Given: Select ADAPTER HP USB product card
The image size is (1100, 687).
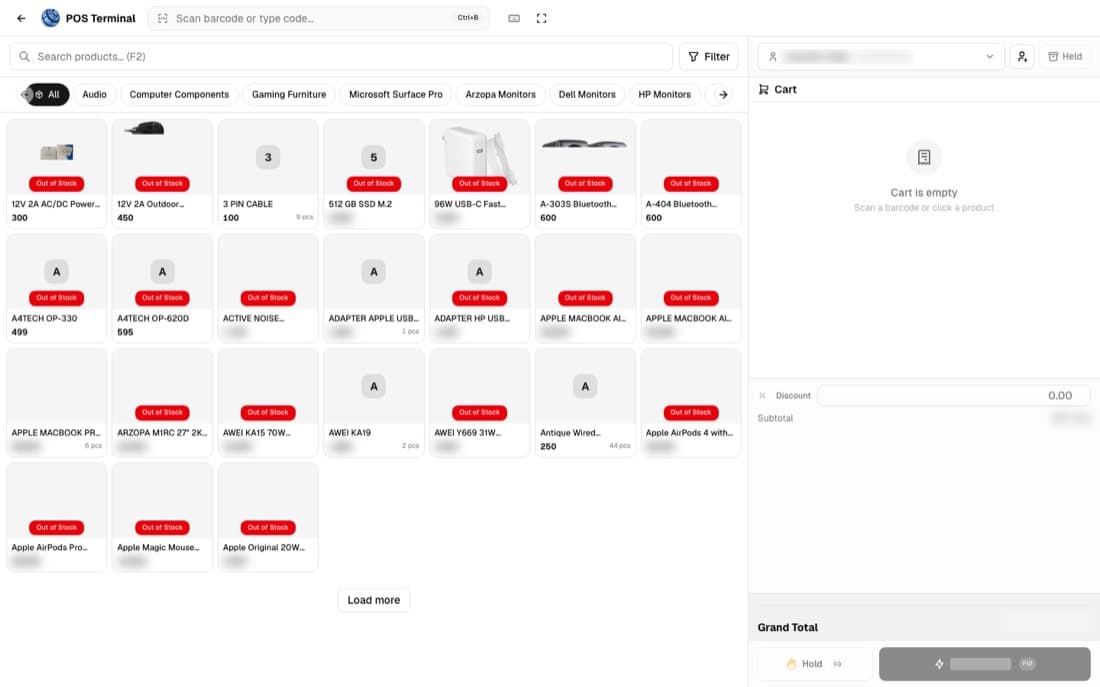Looking at the screenshot, I should point(480,288).
